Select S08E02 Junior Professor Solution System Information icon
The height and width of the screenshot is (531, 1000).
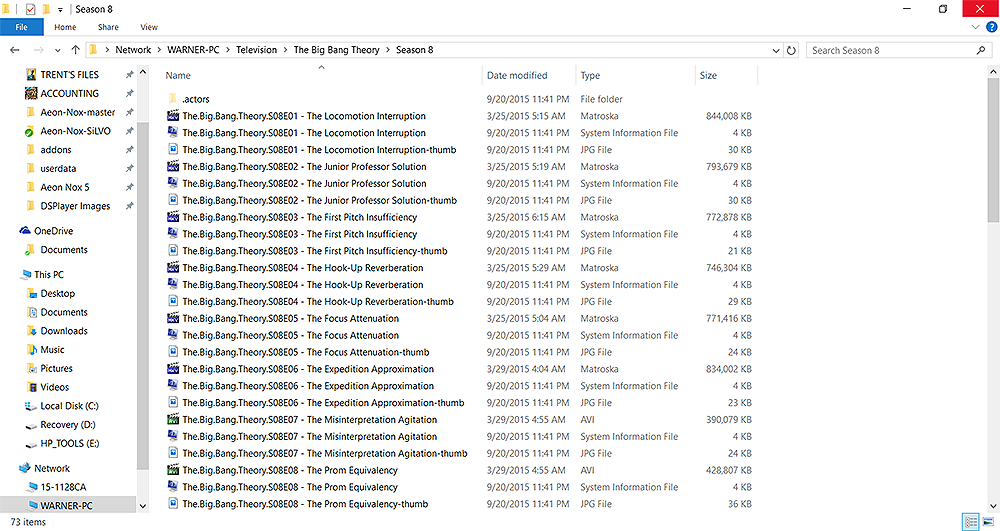173,184
